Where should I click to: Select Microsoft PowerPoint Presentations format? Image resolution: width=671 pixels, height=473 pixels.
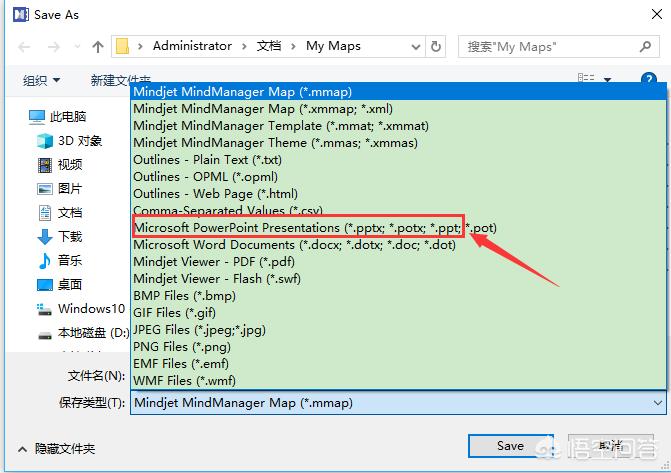(x=398, y=228)
